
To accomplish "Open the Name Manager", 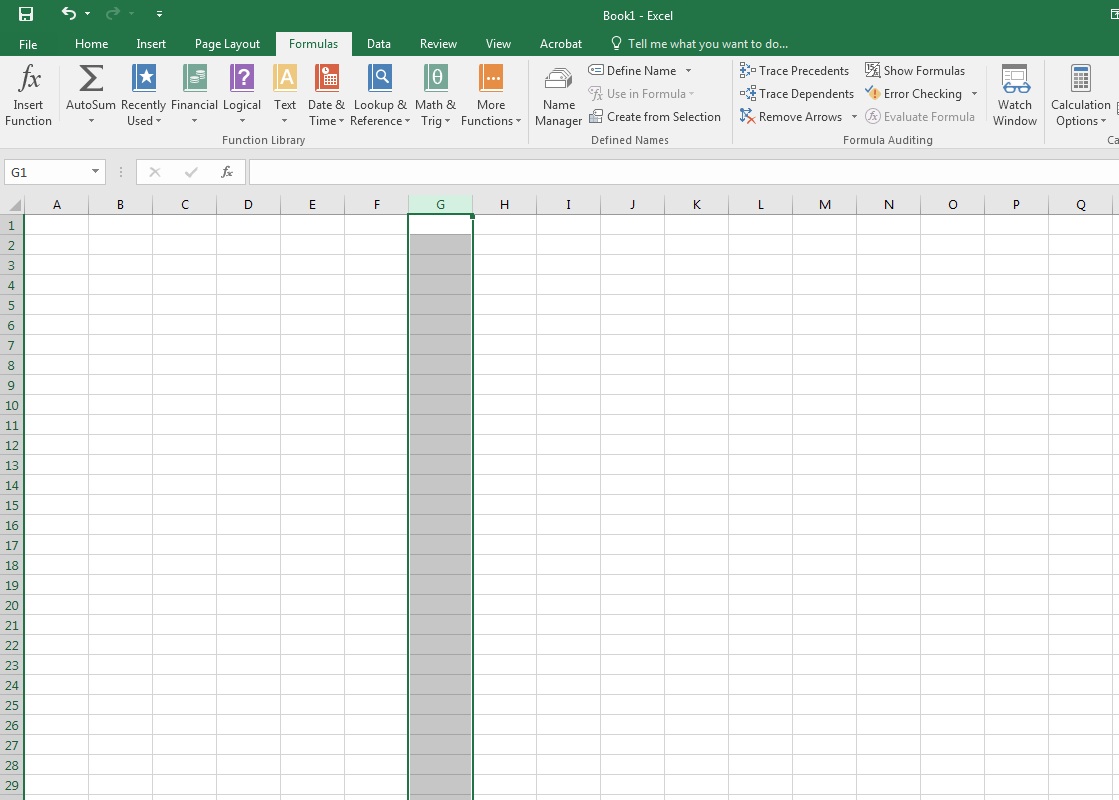I will pyautogui.click(x=557, y=95).
